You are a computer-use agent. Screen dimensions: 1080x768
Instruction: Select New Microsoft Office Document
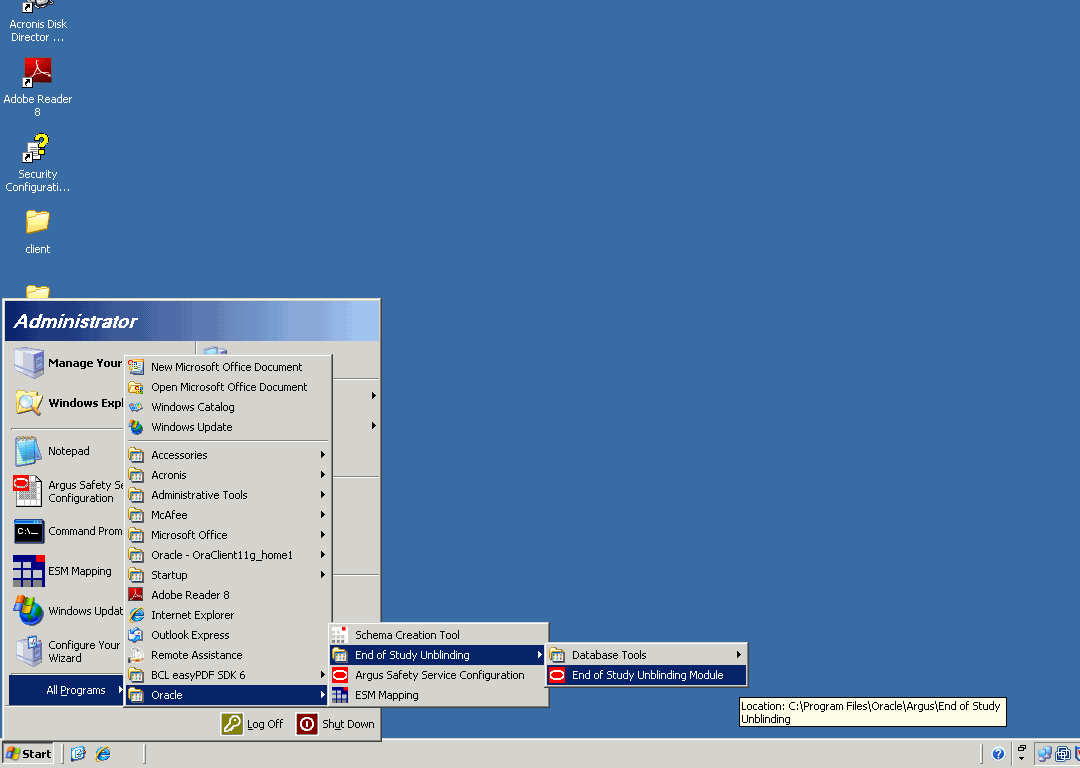click(x=227, y=367)
